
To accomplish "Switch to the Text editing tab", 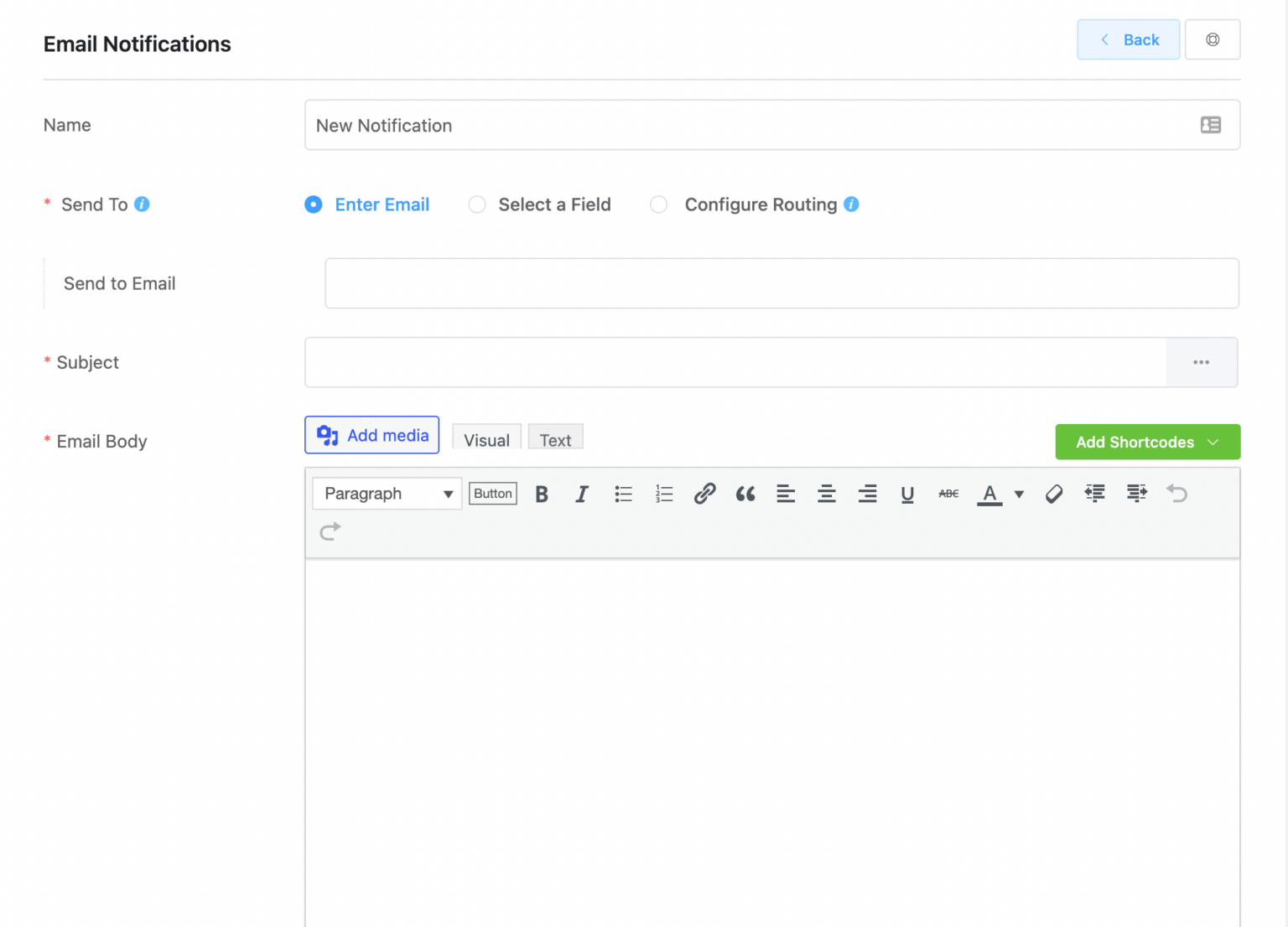I will 555,439.
